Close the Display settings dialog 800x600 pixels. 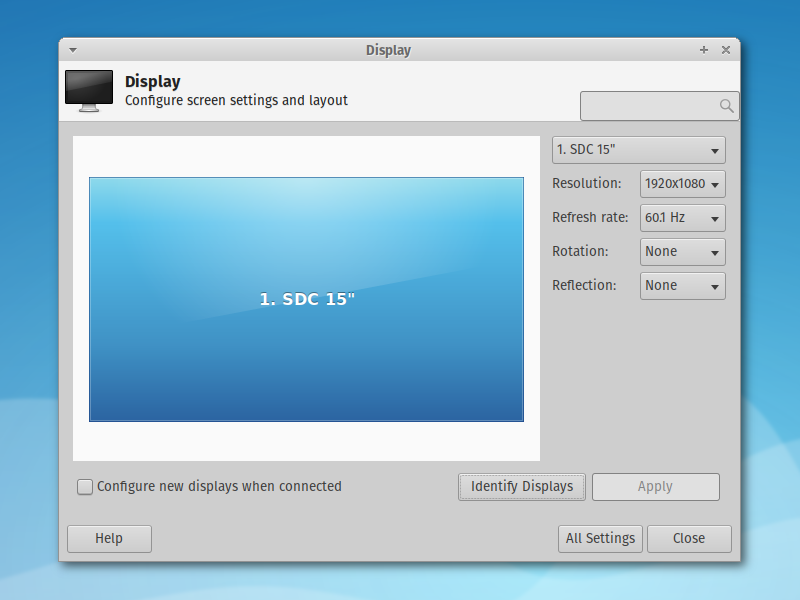pos(689,538)
